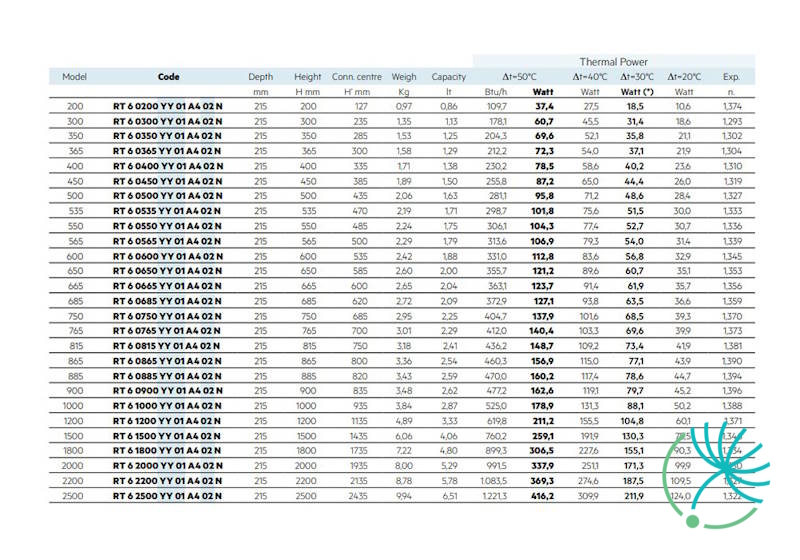Click the 'Thermal Power' header label
Screen dimensions: 800x560
(x=613, y=62)
